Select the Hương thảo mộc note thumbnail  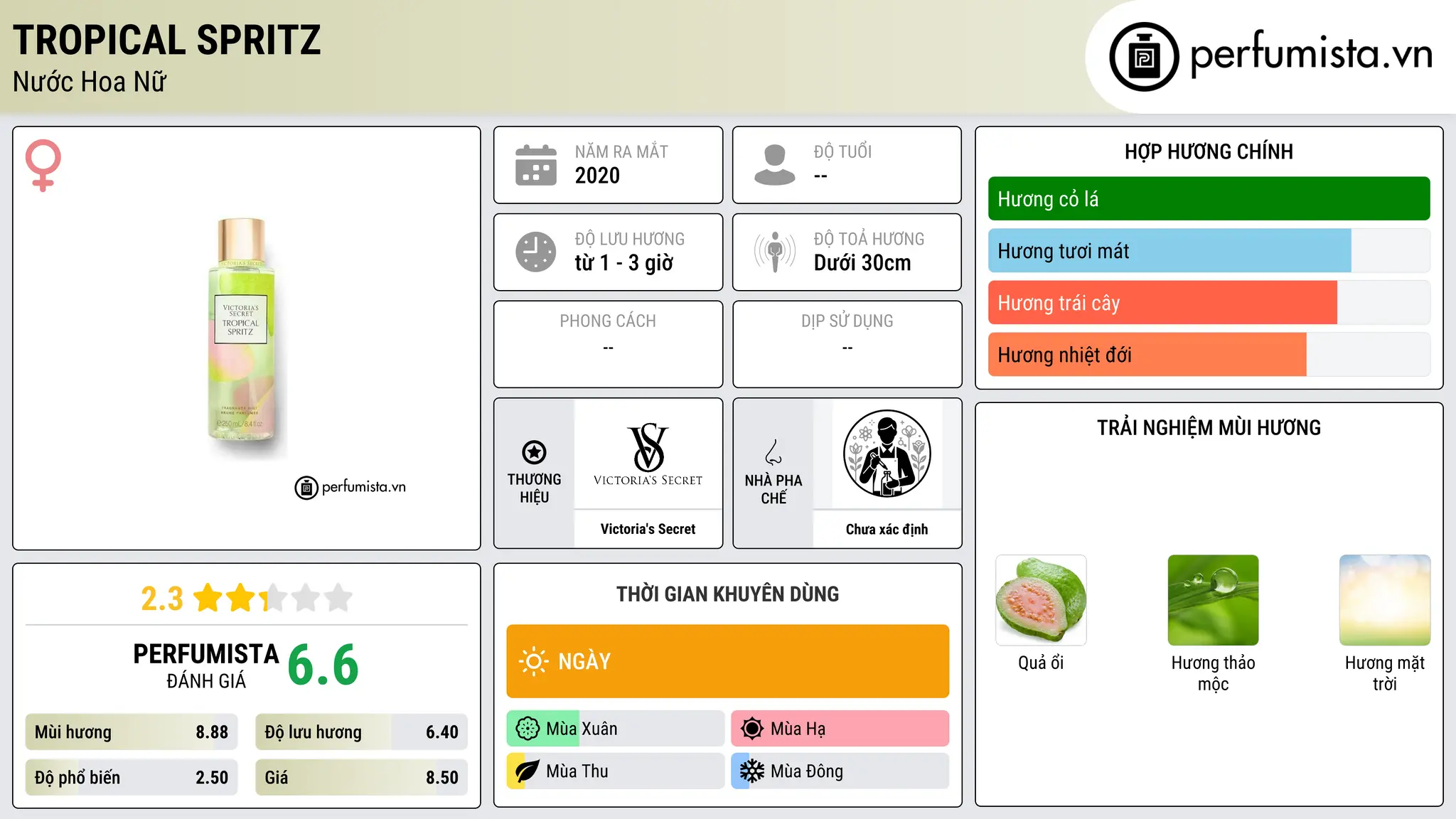pyautogui.click(x=1213, y=600)
